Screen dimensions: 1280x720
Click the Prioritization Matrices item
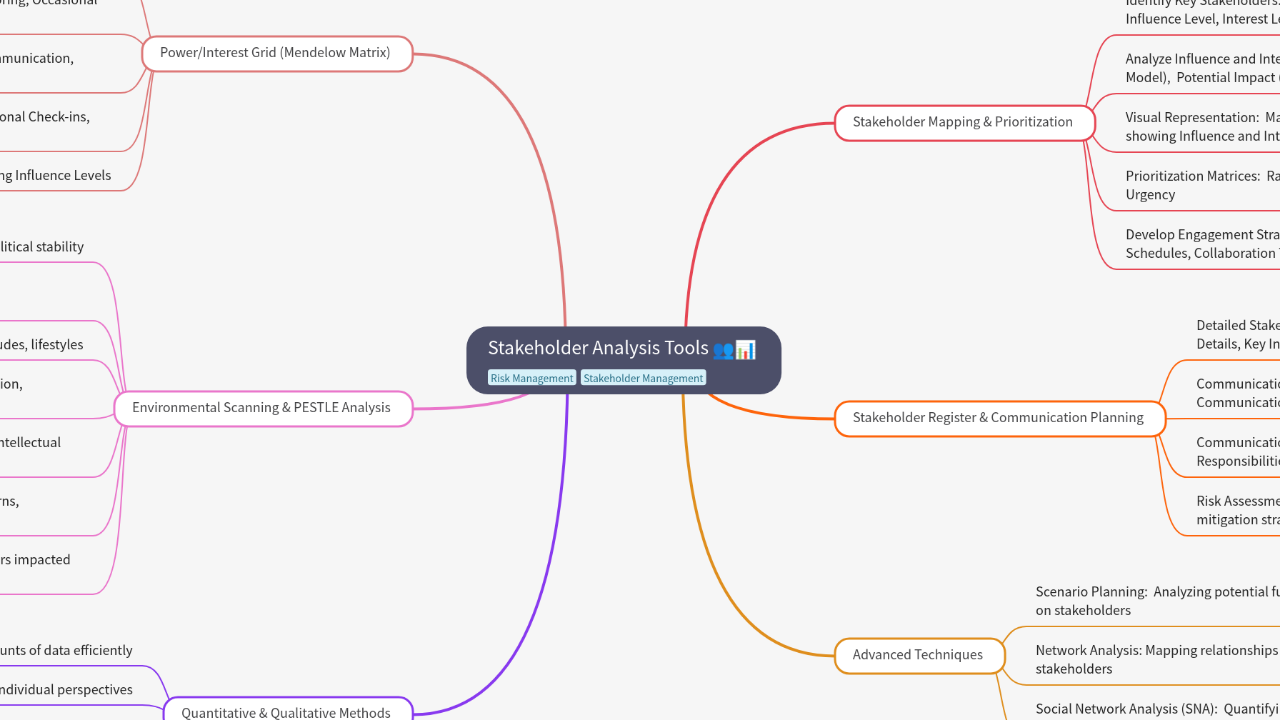click(1202, 185)
